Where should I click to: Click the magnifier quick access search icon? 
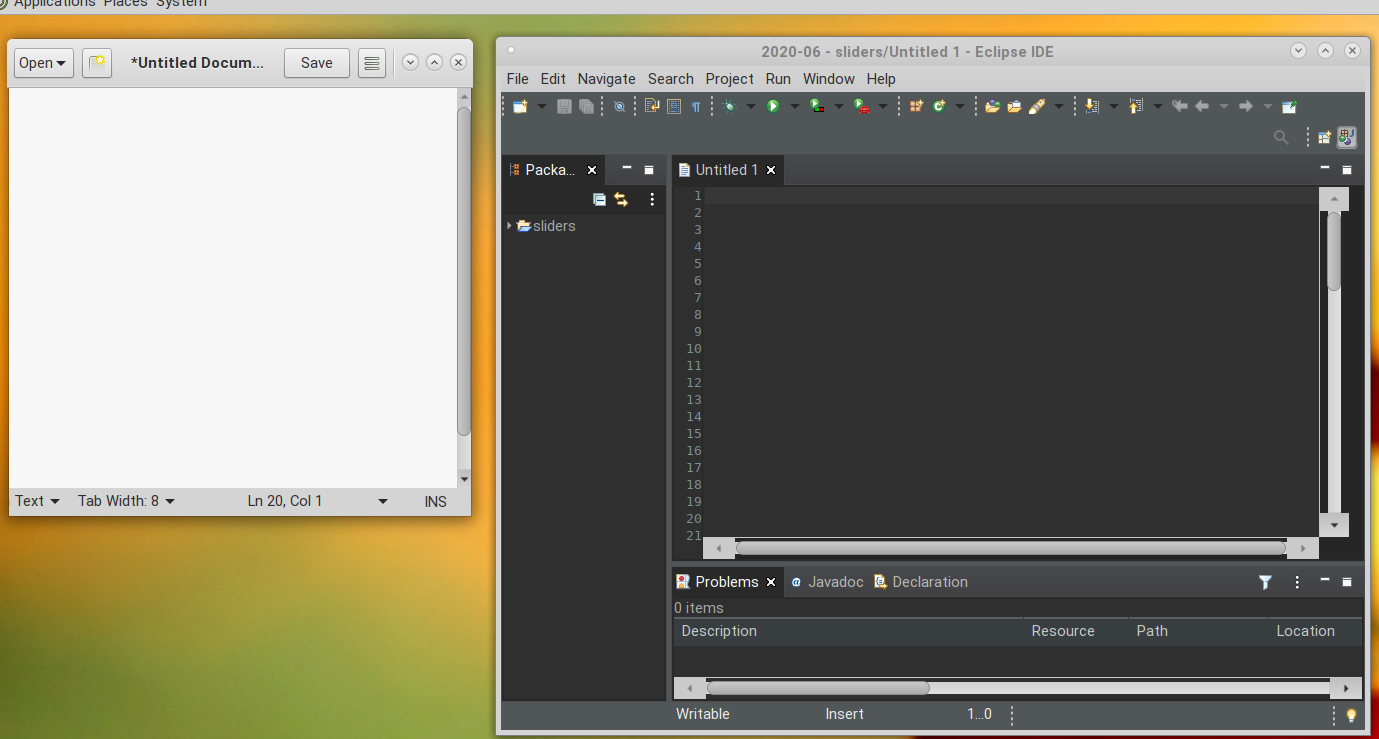click(x=1281, y=137)
